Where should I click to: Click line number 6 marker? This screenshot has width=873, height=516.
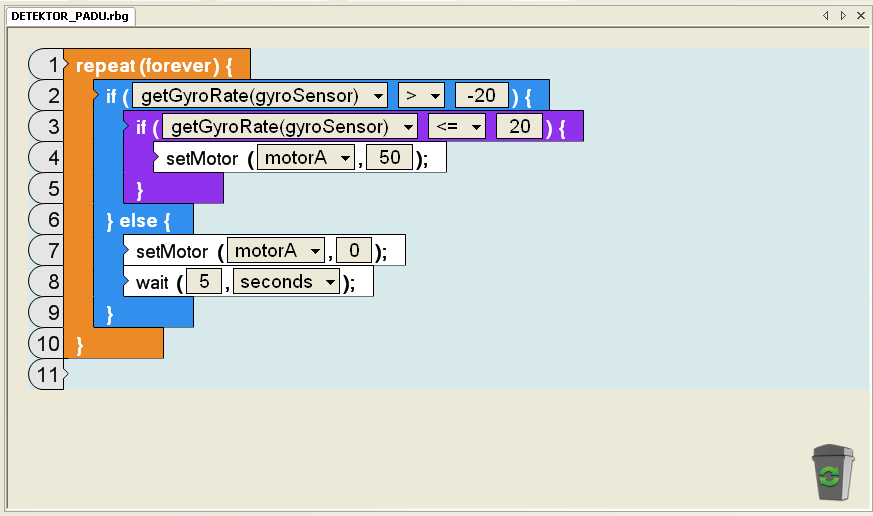click(x=48, y=220)
